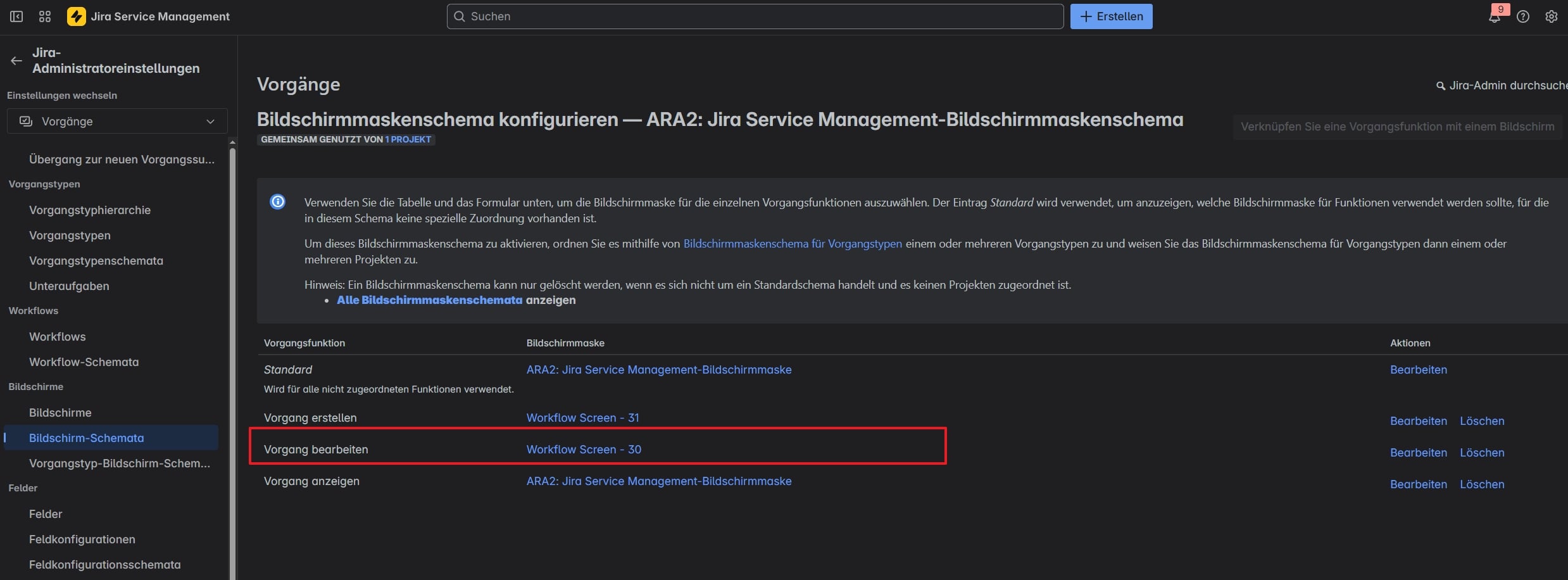Open Feldkonfigurationsschemata item
Screen dimensions: 1568x580
click(x=104, y=565)
